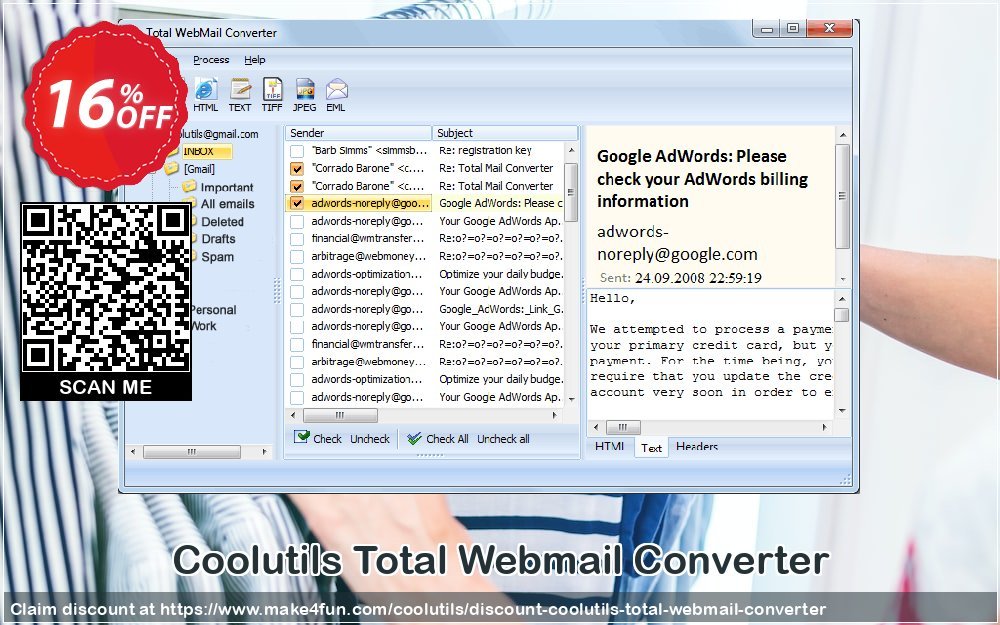
Task: Tick the first financial@wmtransfer checkbox
Action: tap(297, 239)
